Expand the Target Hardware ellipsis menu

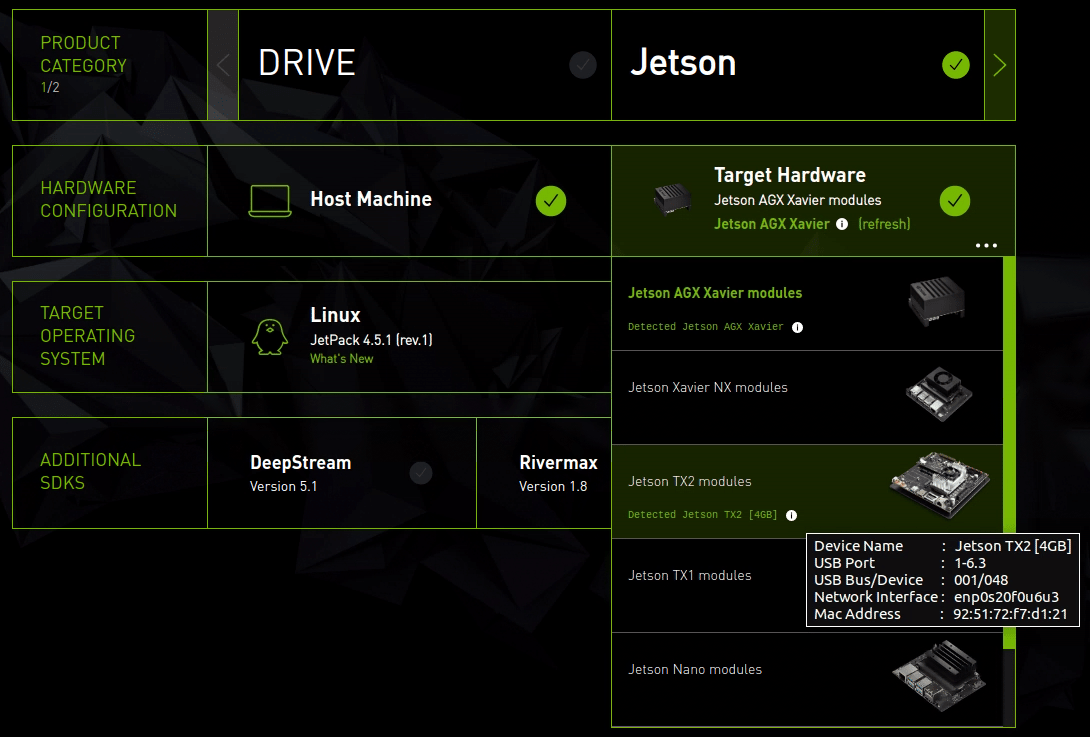[986, 245]
